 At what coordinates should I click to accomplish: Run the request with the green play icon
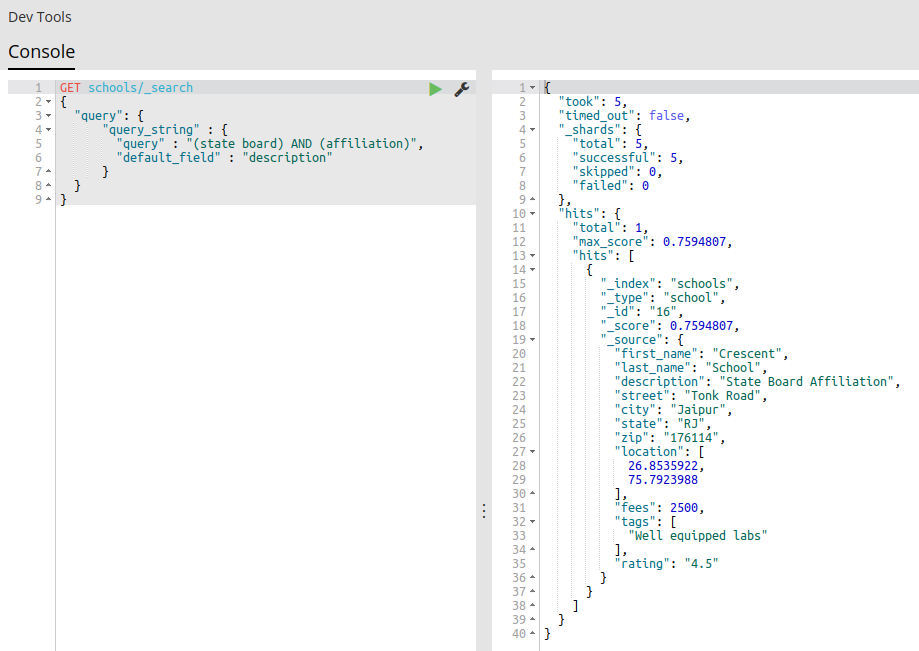point(435,89)
